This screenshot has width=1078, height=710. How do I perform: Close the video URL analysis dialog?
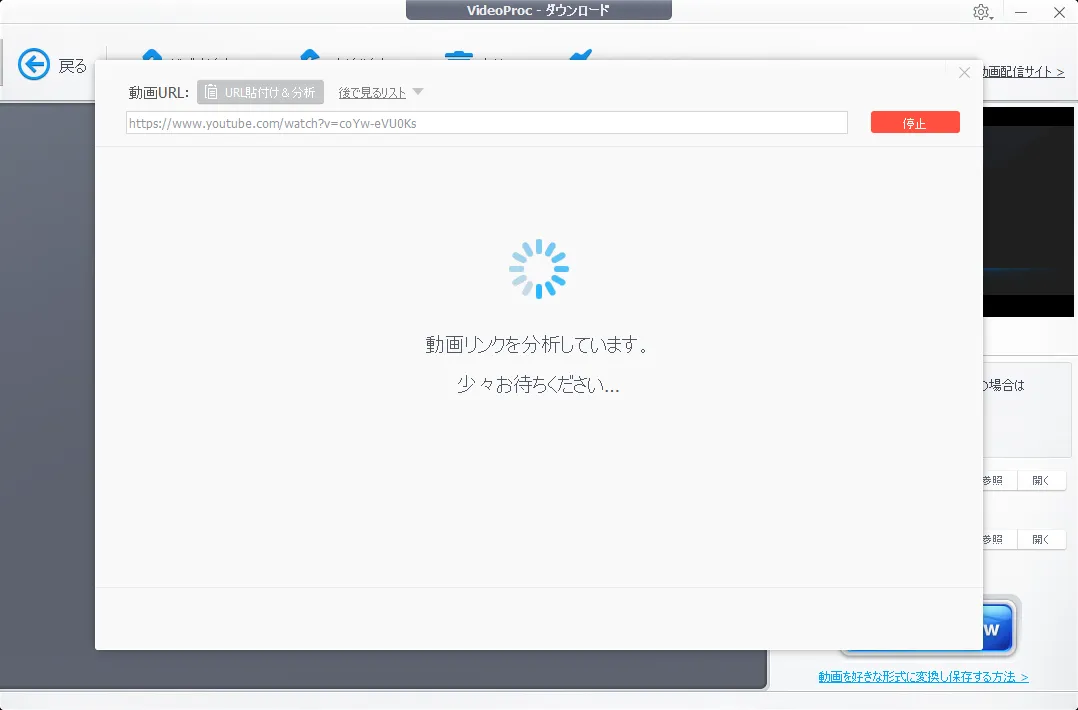(x=964, y=72)
